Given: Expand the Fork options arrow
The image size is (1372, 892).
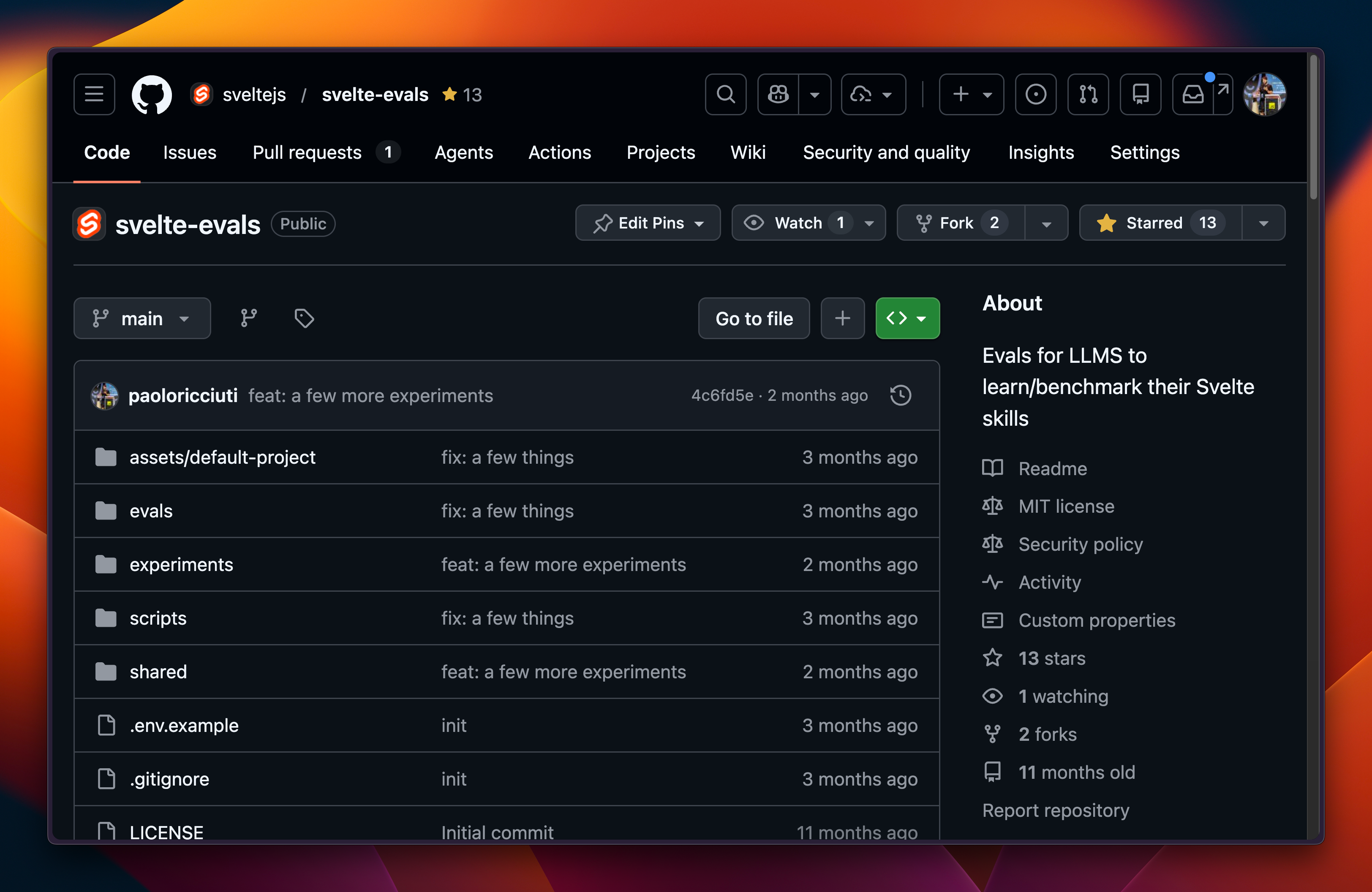Looking at the screenshot, I should 1046,223.
